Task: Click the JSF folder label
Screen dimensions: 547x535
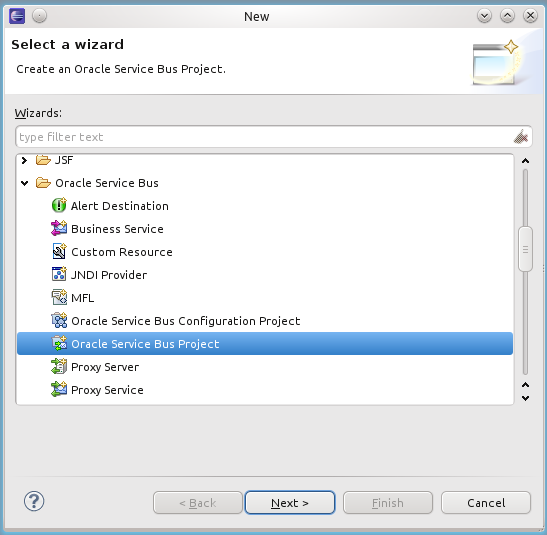Action: pyautogui.click(x=64, y=160)
